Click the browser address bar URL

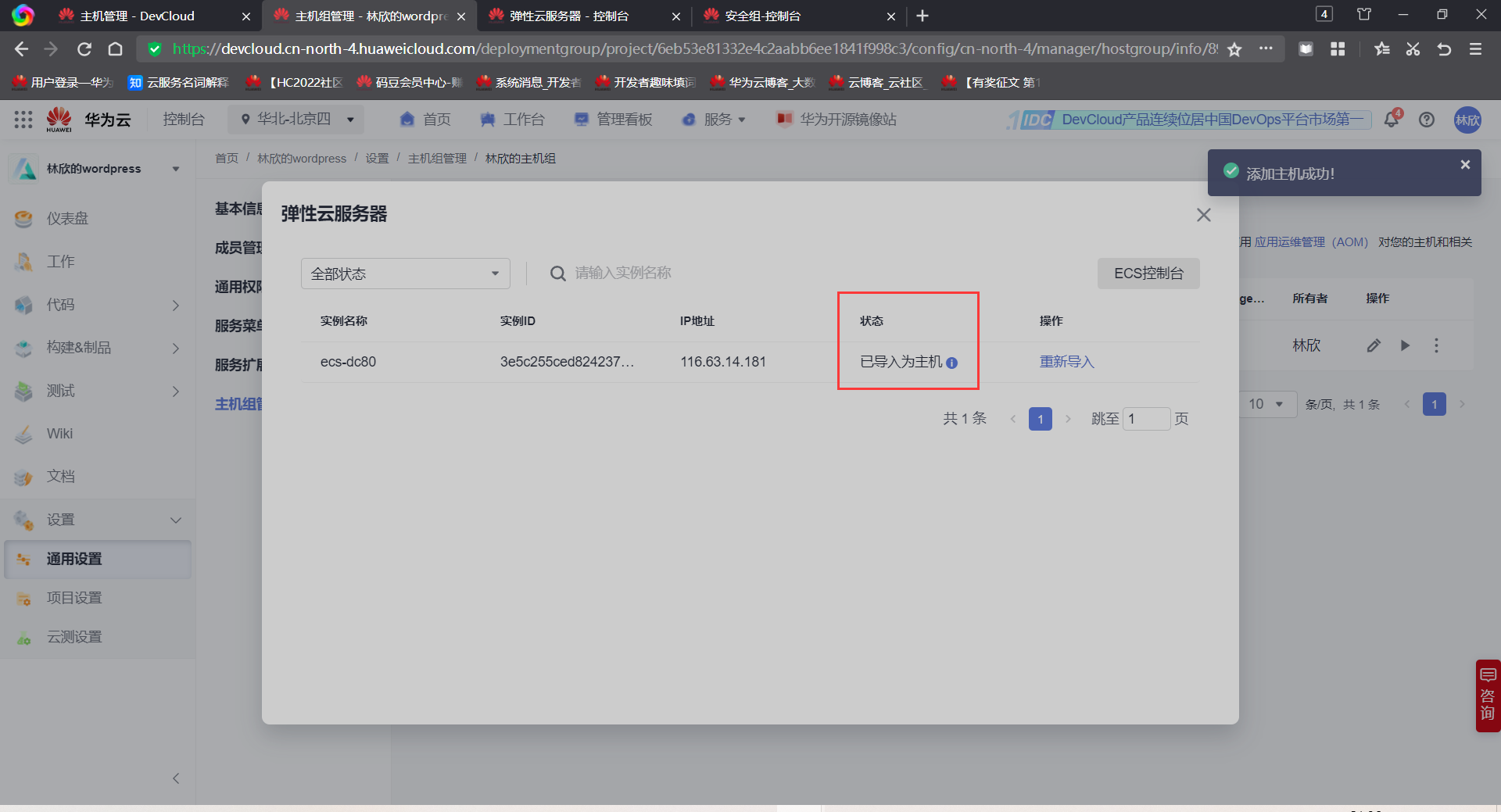click(695, 49)
